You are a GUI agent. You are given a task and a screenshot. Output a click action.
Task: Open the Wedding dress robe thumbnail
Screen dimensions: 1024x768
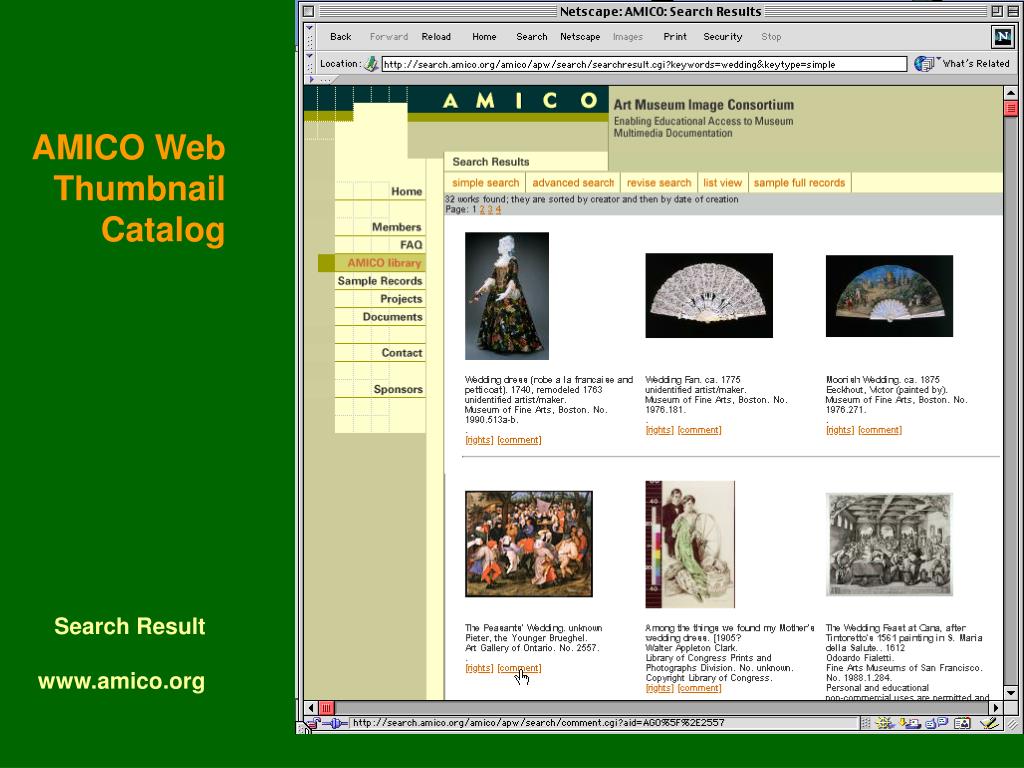tap(507, 296)
